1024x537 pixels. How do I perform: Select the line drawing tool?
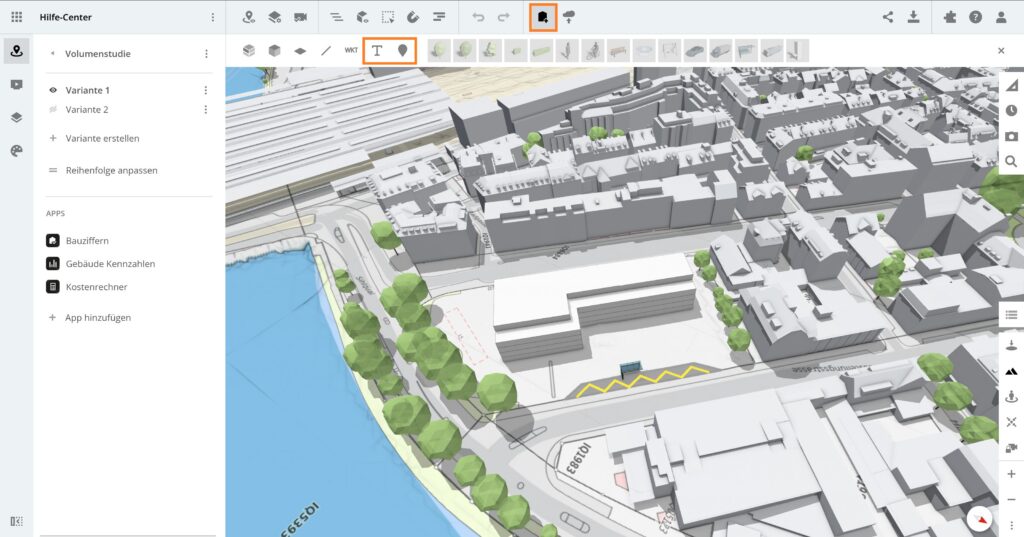[326, 50]
